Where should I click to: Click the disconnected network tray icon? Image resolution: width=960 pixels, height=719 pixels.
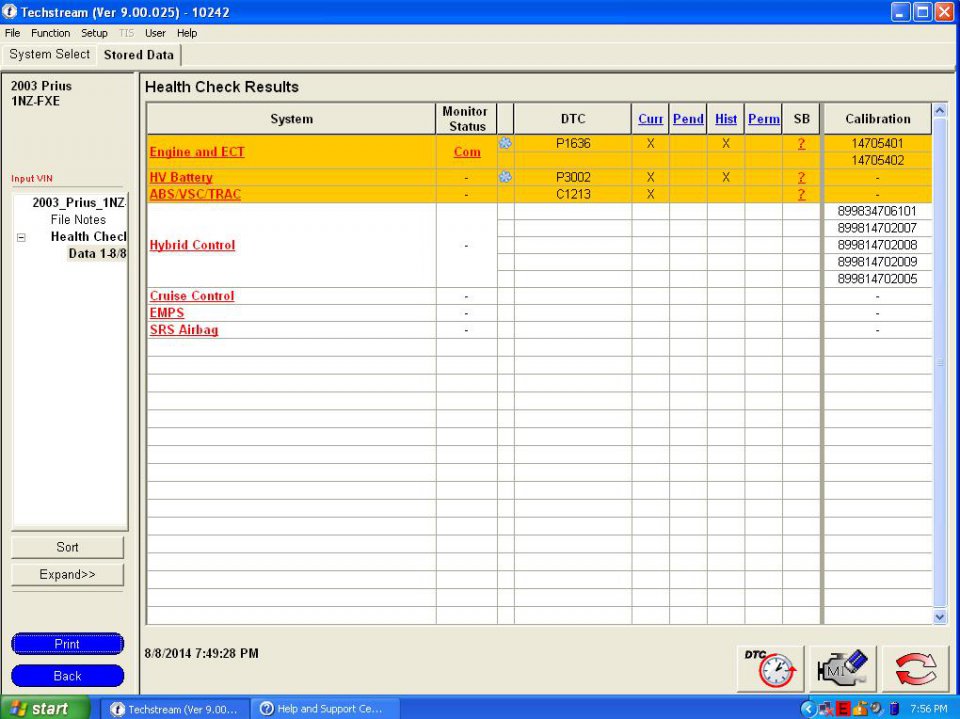click(x=825, y=709)
